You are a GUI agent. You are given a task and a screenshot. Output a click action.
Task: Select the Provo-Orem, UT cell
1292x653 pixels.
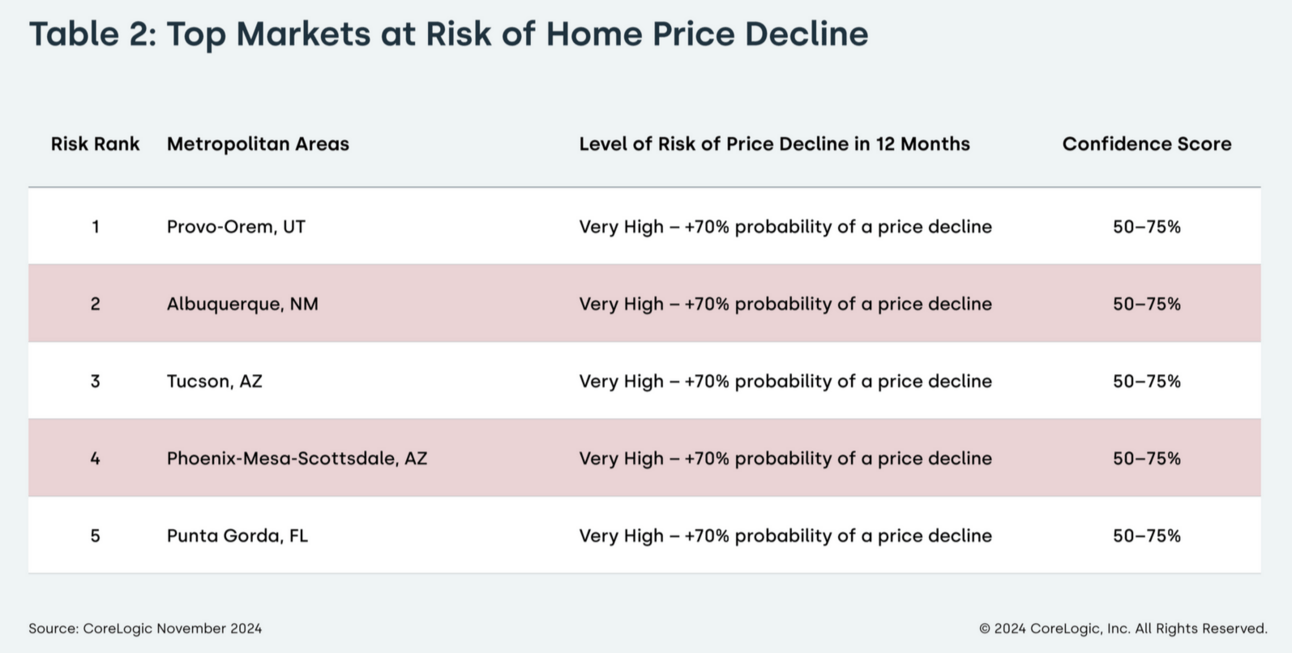tap(236, 227)
